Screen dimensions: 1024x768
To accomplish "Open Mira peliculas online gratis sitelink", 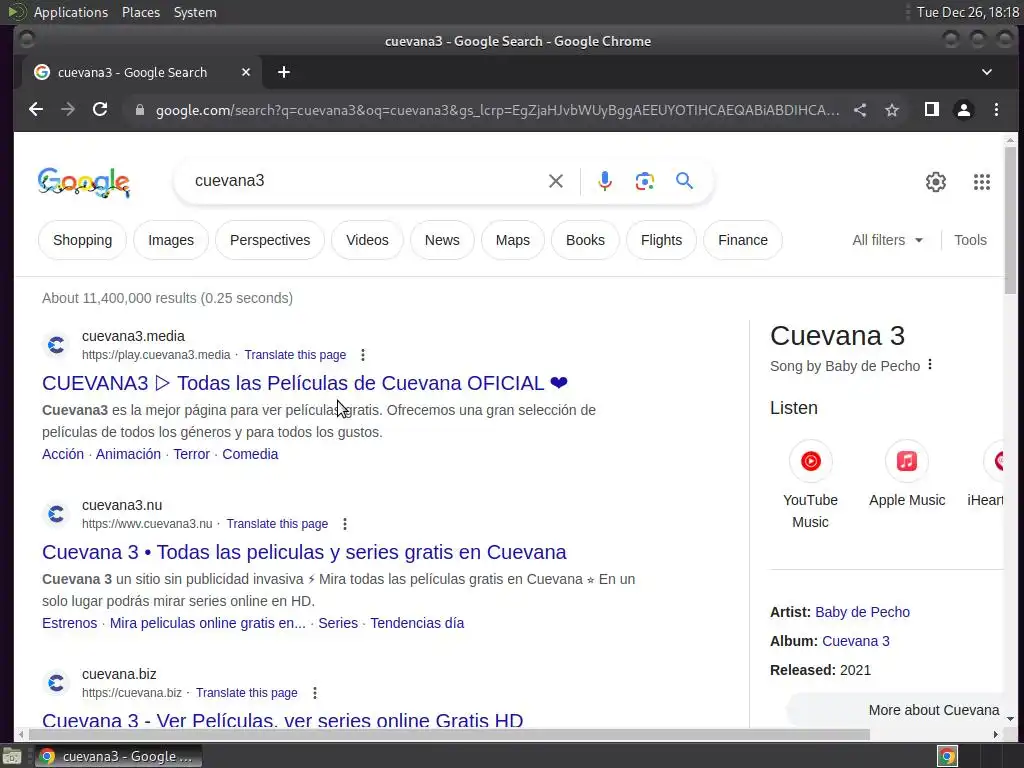I will coord(208,624).
